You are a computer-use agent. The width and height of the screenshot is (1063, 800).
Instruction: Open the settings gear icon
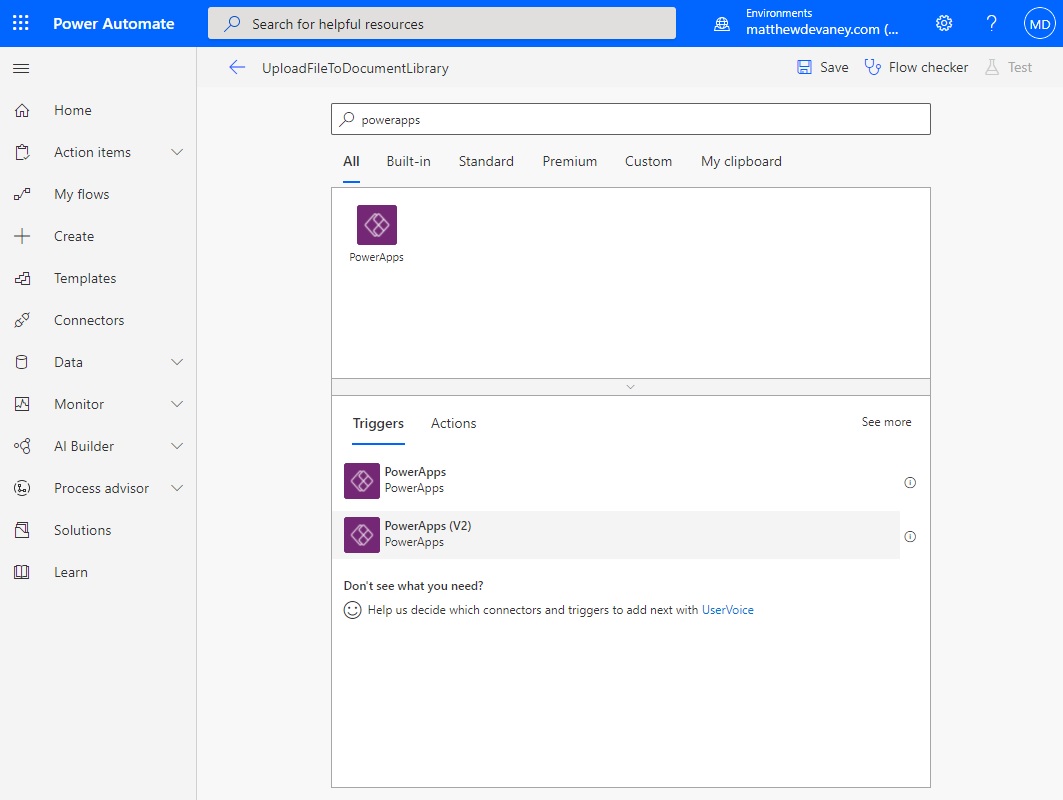[x=944, y=23]
